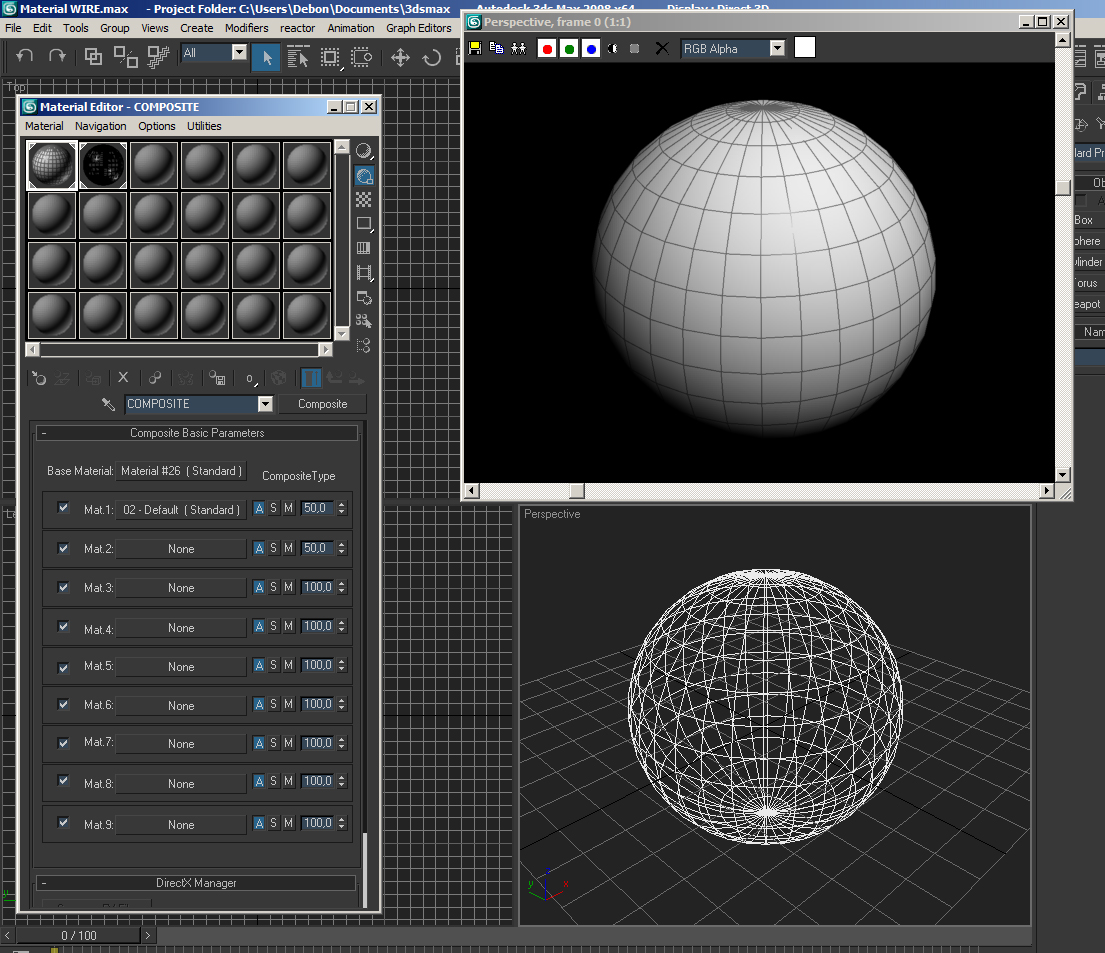Open the COMPOSITE material name dropdown
1105x953 pixels.
(x=265, y=404)
